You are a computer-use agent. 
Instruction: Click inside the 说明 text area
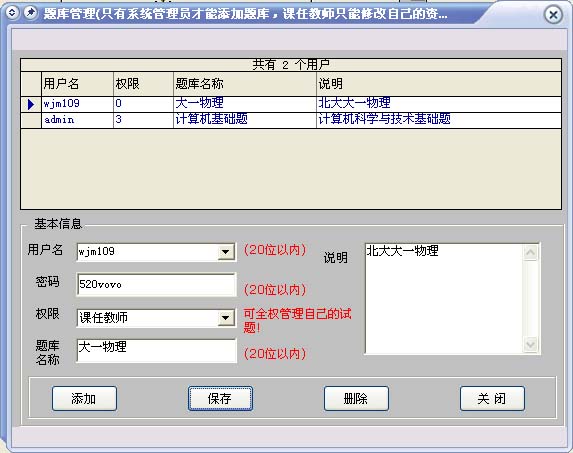tap(444, 298)
